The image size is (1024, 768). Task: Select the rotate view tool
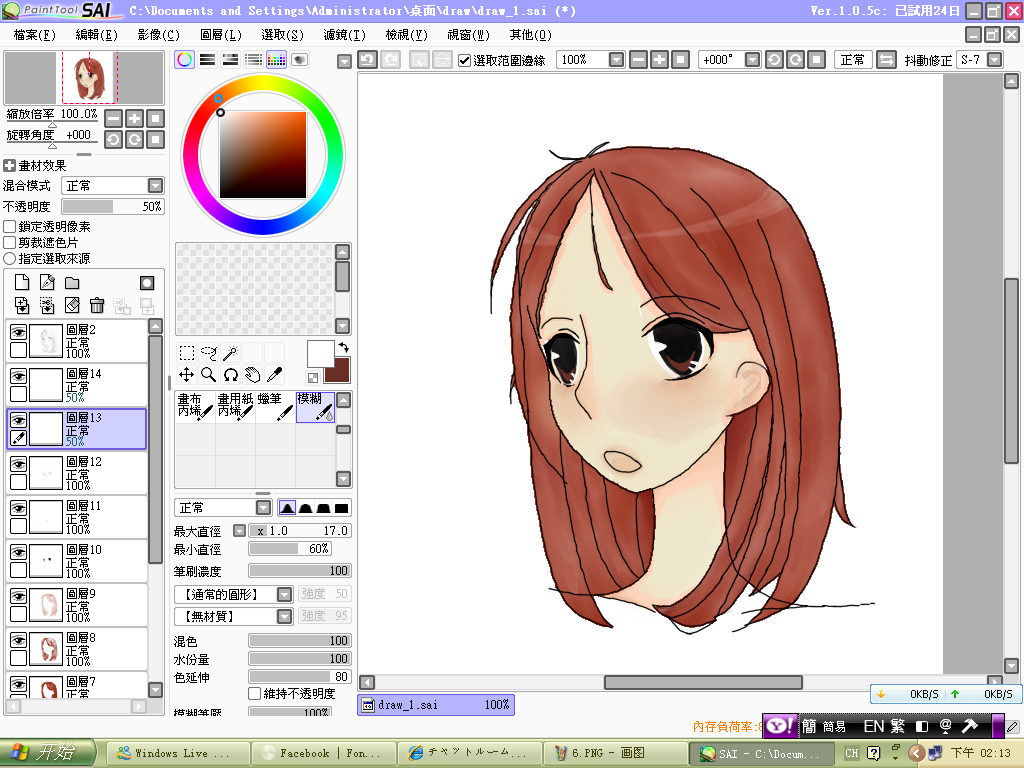pyautogui.click(x=231, y=375)
